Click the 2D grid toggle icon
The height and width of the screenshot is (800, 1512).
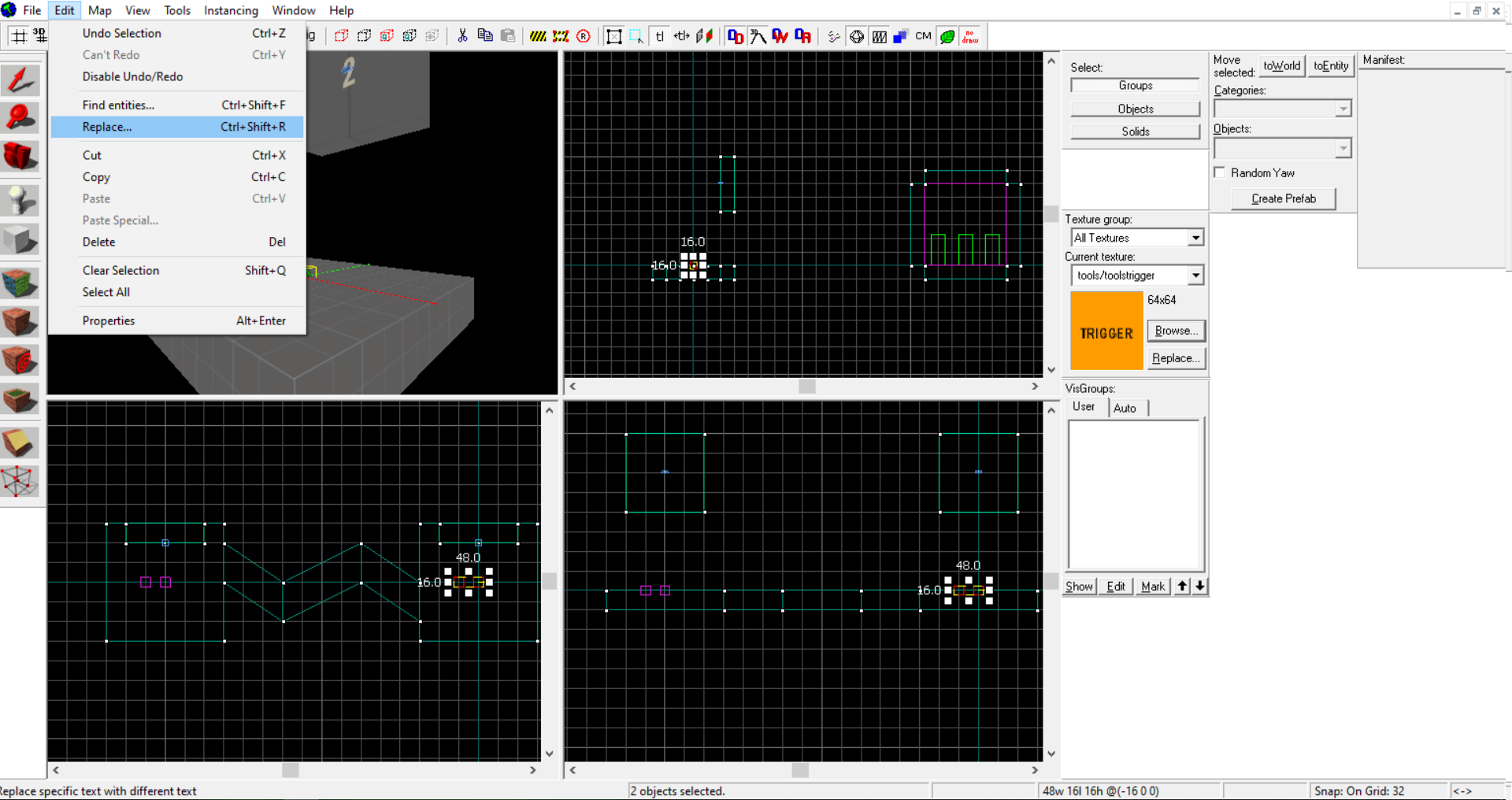click(19, 36)
